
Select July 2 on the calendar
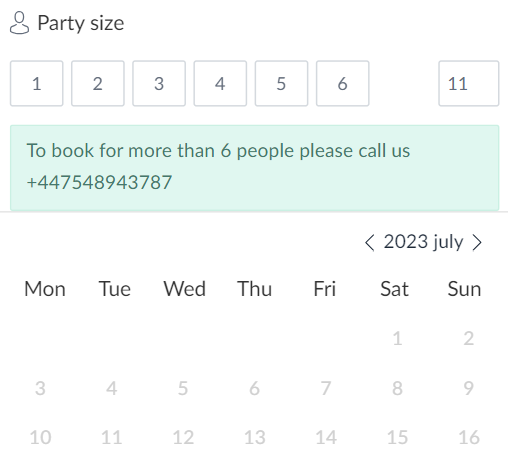pyautogui.click(x=469, y=339)
